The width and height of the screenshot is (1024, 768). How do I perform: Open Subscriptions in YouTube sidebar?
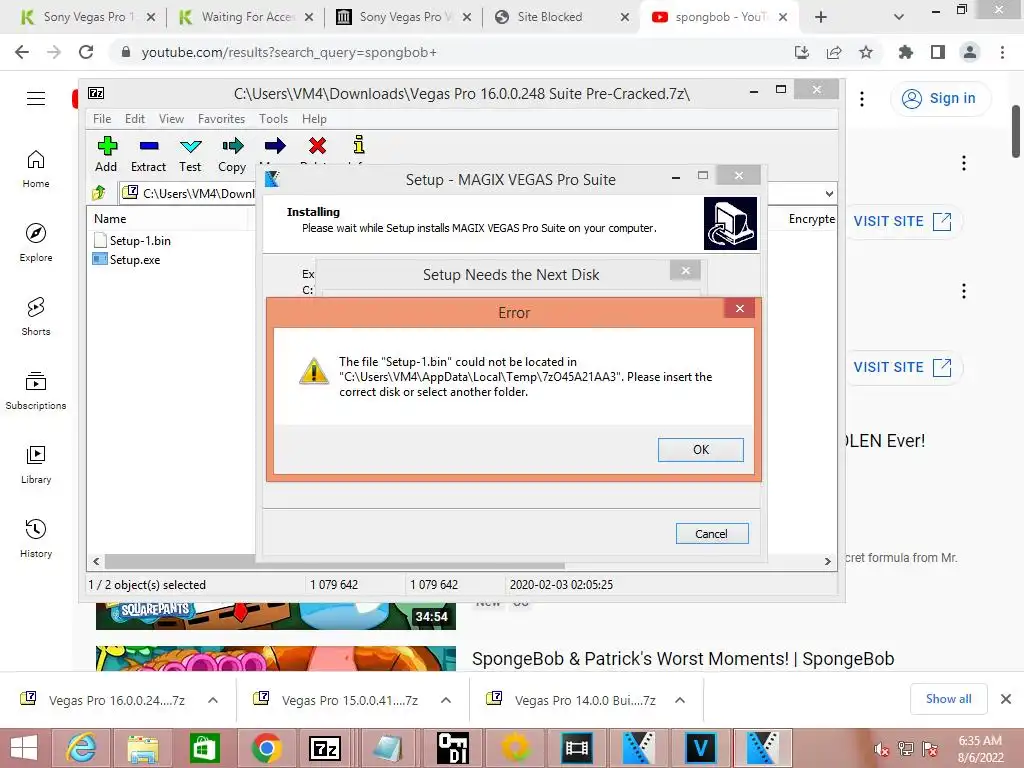tap(36, 390)
